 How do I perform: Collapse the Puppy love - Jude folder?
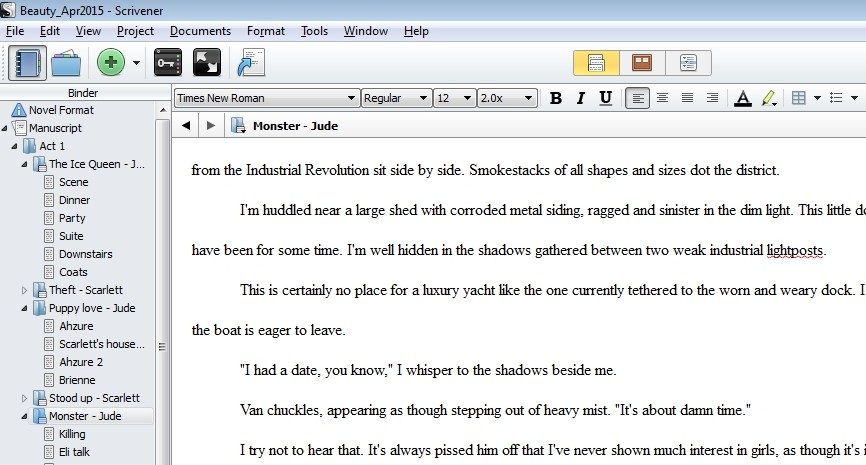click(x=26, y=308)
